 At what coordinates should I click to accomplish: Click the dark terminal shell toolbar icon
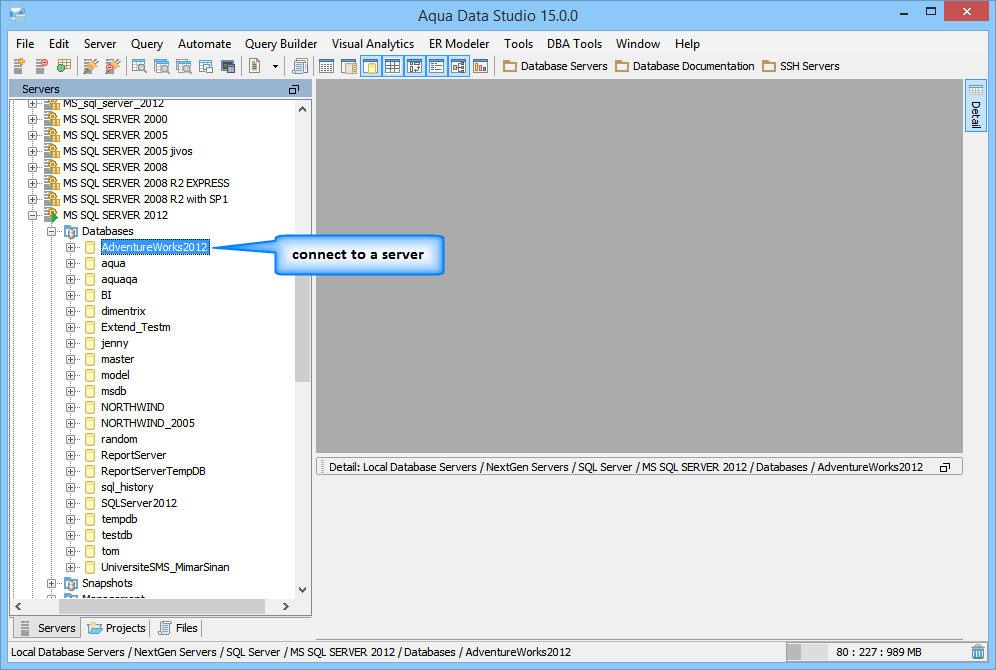tap(228, 65)
